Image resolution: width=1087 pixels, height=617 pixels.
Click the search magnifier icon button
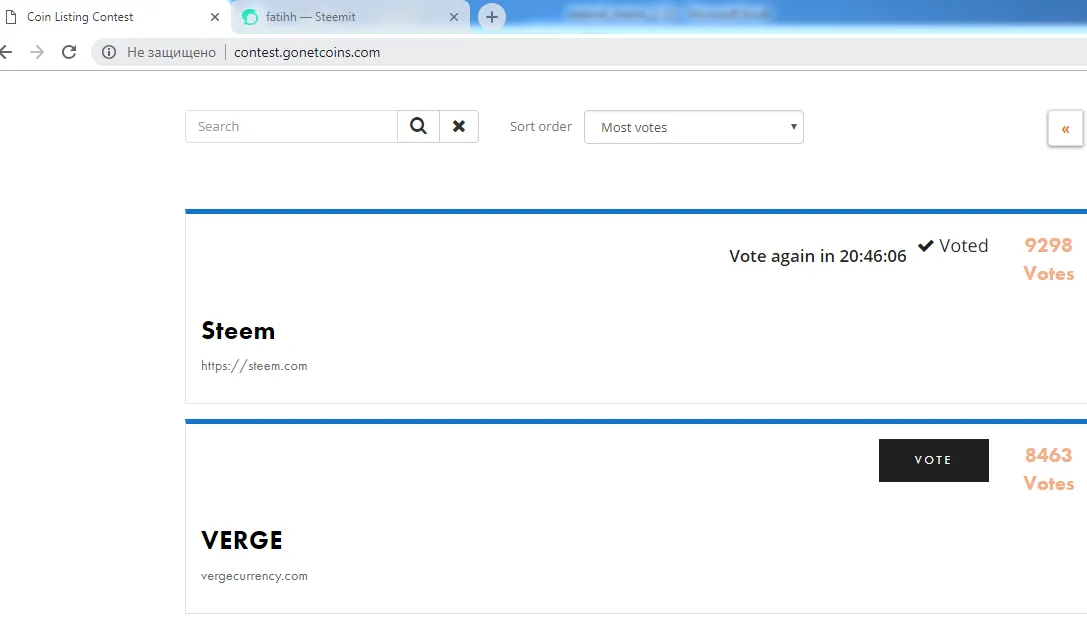pos(418,126)
